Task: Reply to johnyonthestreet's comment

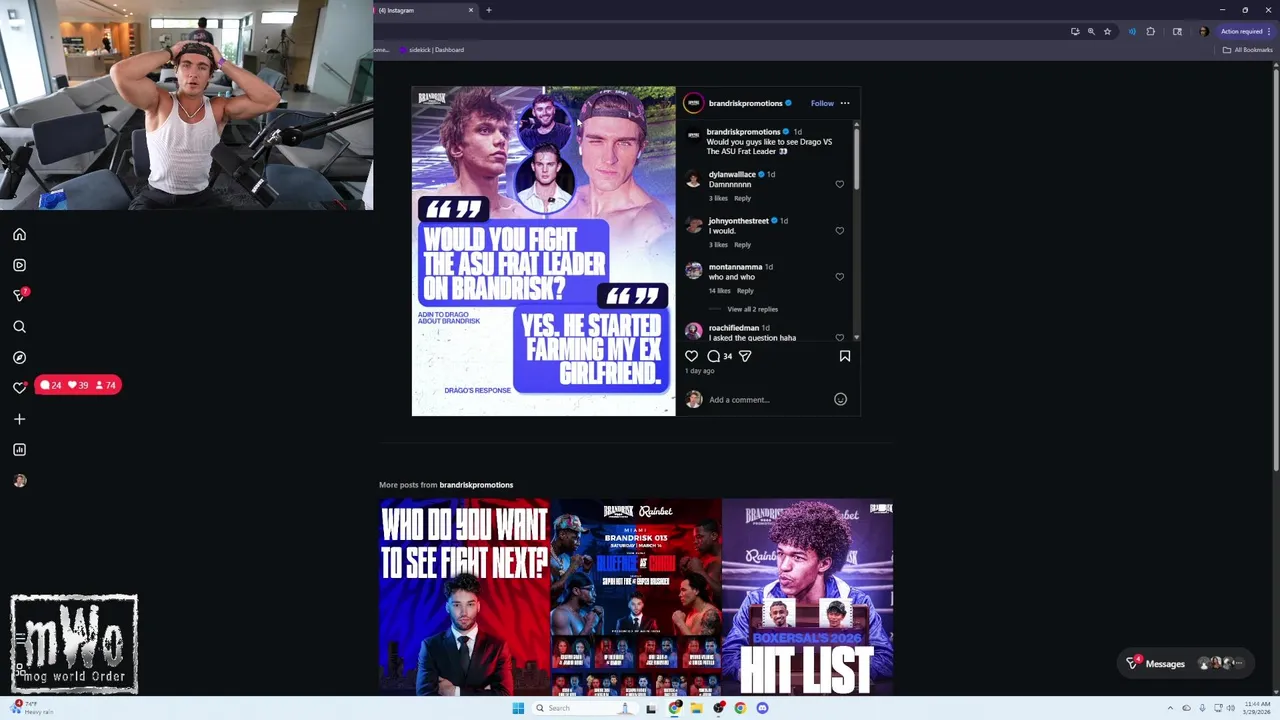Action: click(x=742, y=244)
